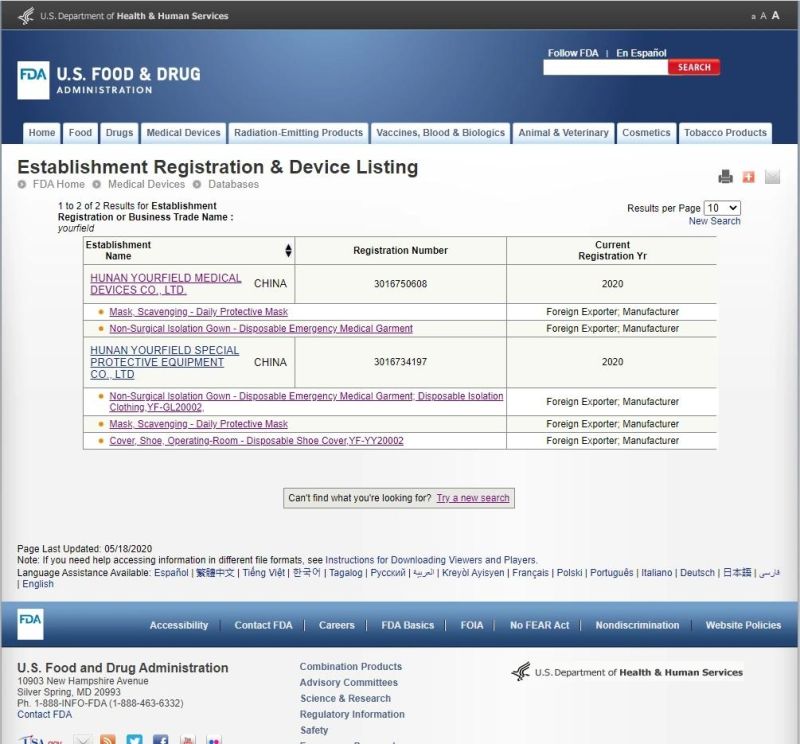The width and height of the screenshot is (800, 744).
Task: Open the Home tab
Action: coord(42,133)
